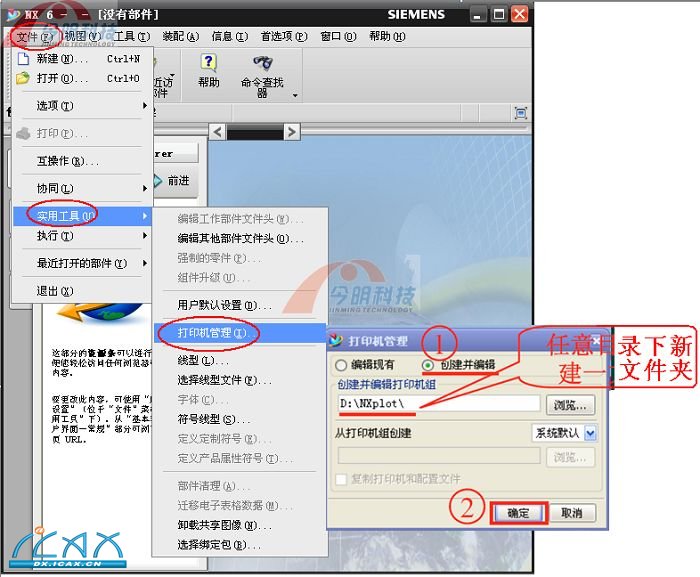Select 打印机管理 in the submenu

[x=240, y=333]
